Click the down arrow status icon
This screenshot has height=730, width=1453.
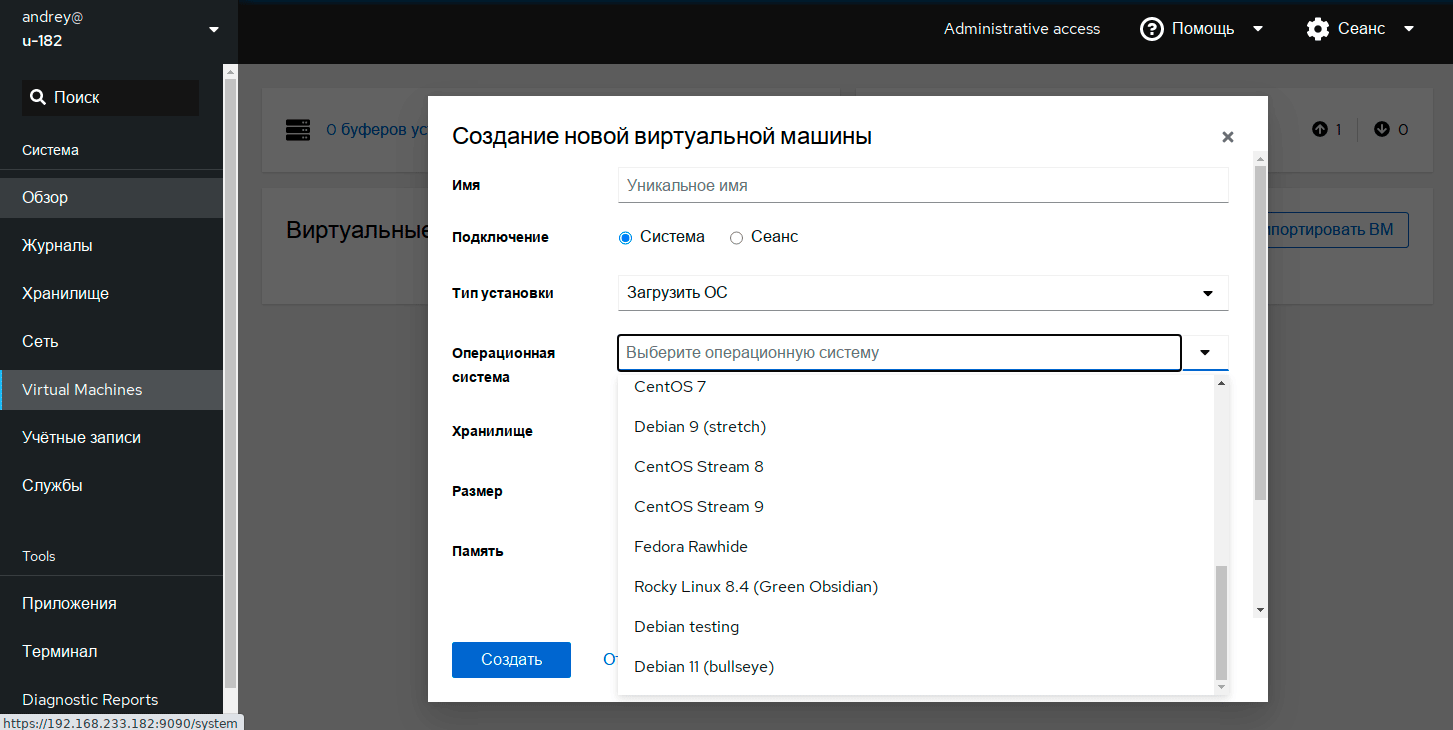1382,129
